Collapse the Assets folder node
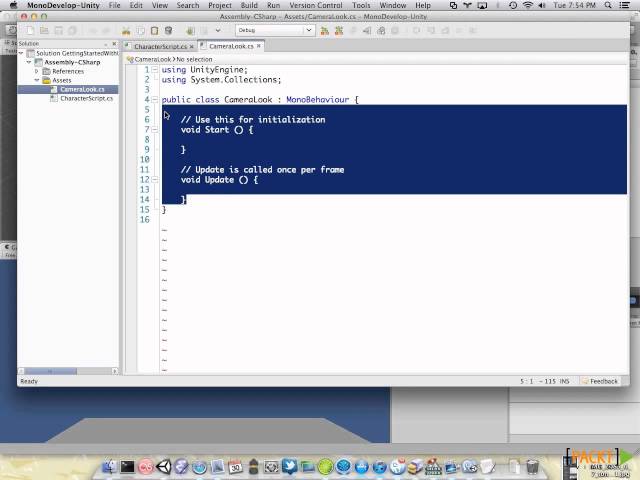 click(37, 80)
